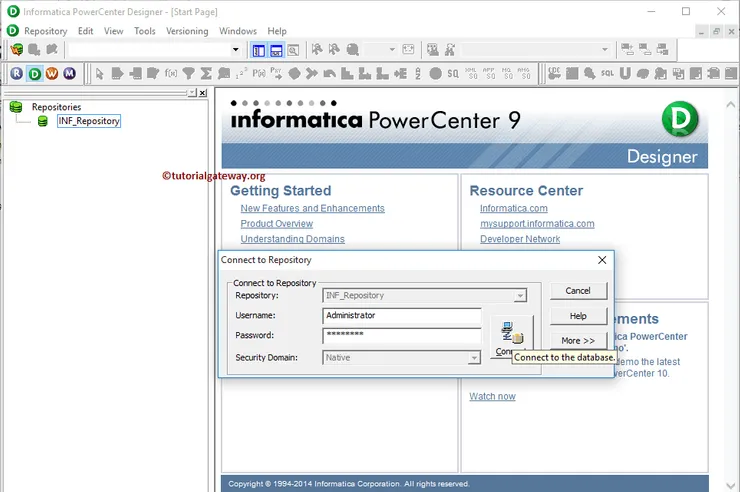740x492 pixels.
Task: Choose the Sigma Aggregator transformation icon
Action: click(x=206, y=74)
